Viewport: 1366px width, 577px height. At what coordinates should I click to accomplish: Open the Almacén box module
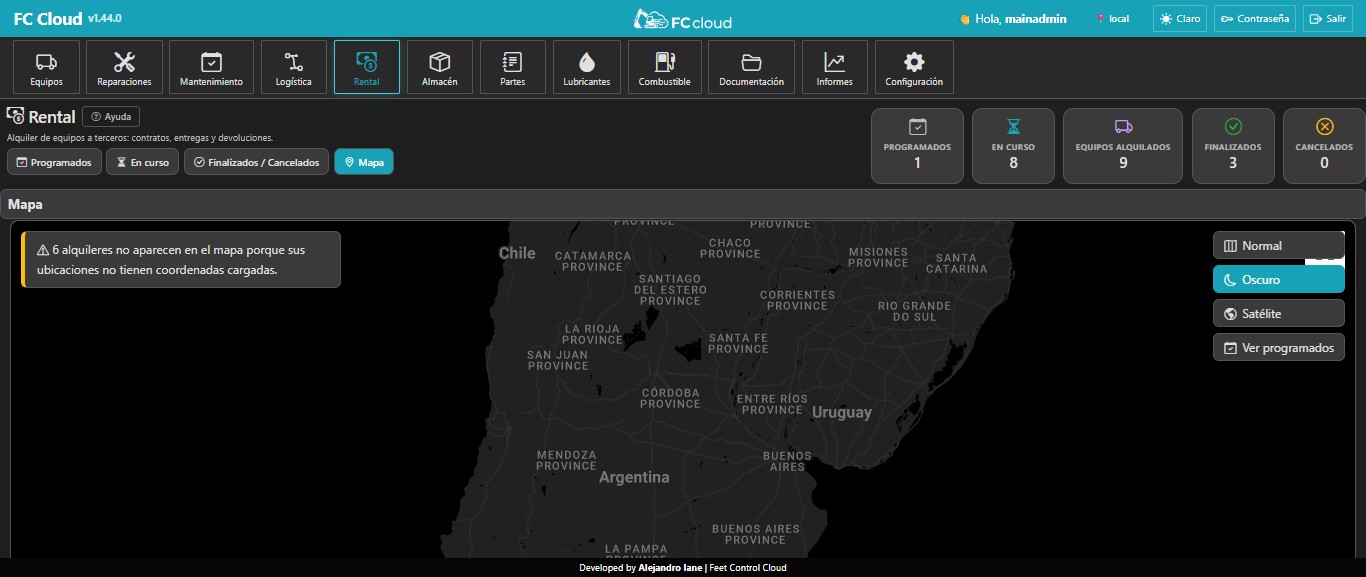(x=440, y=67)
